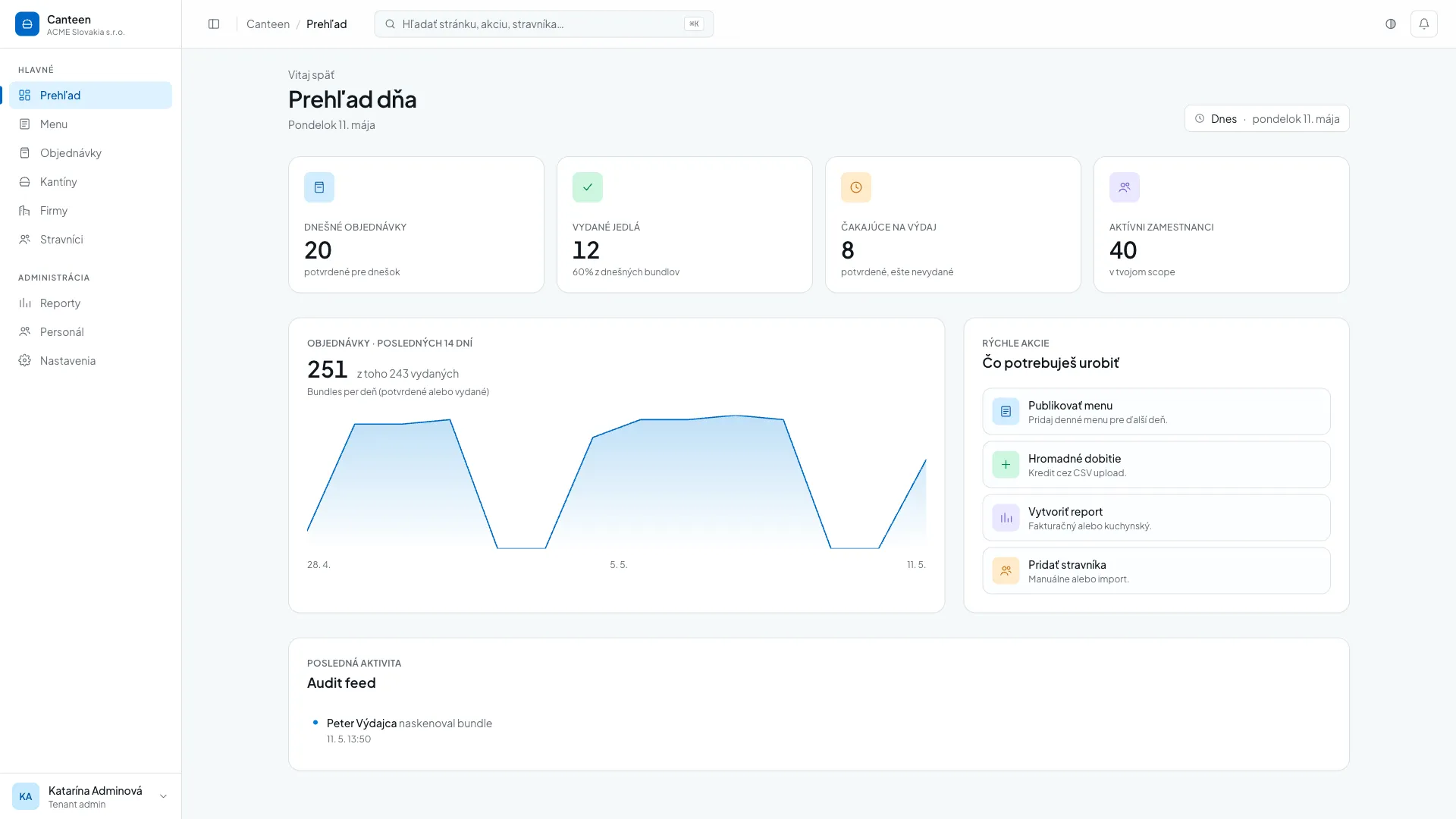Screen dimensions: 1456x819
Task: Click the Canteen breadcrumb link
Action: pos(268,24)
